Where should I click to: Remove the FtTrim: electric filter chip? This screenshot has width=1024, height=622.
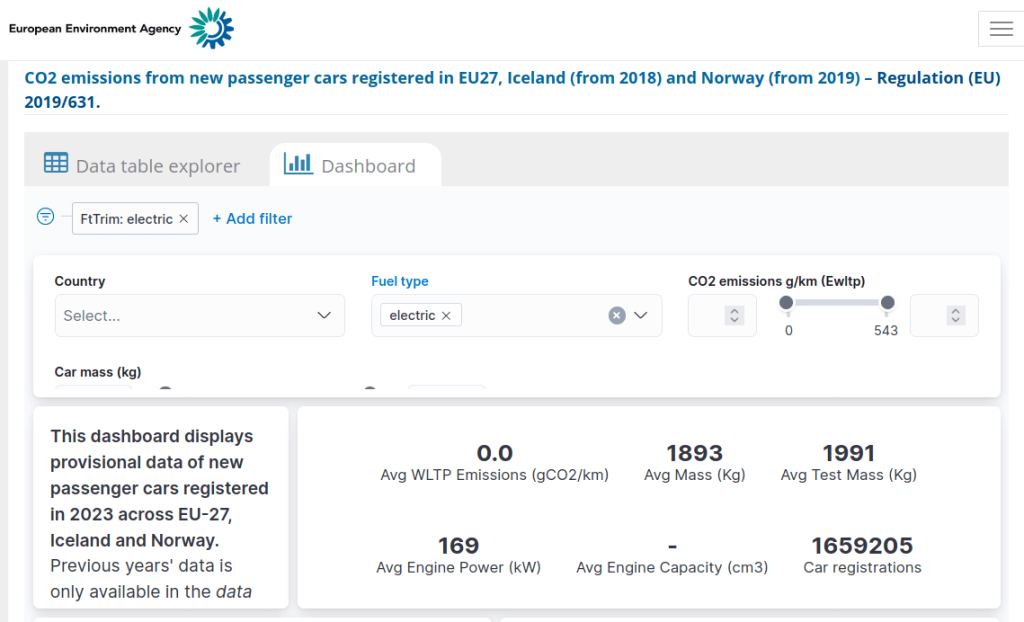click(x=184, y=219)
